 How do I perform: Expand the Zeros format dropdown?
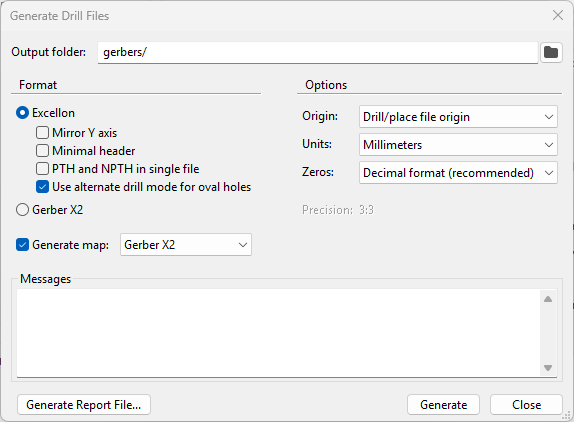point(458,172)
